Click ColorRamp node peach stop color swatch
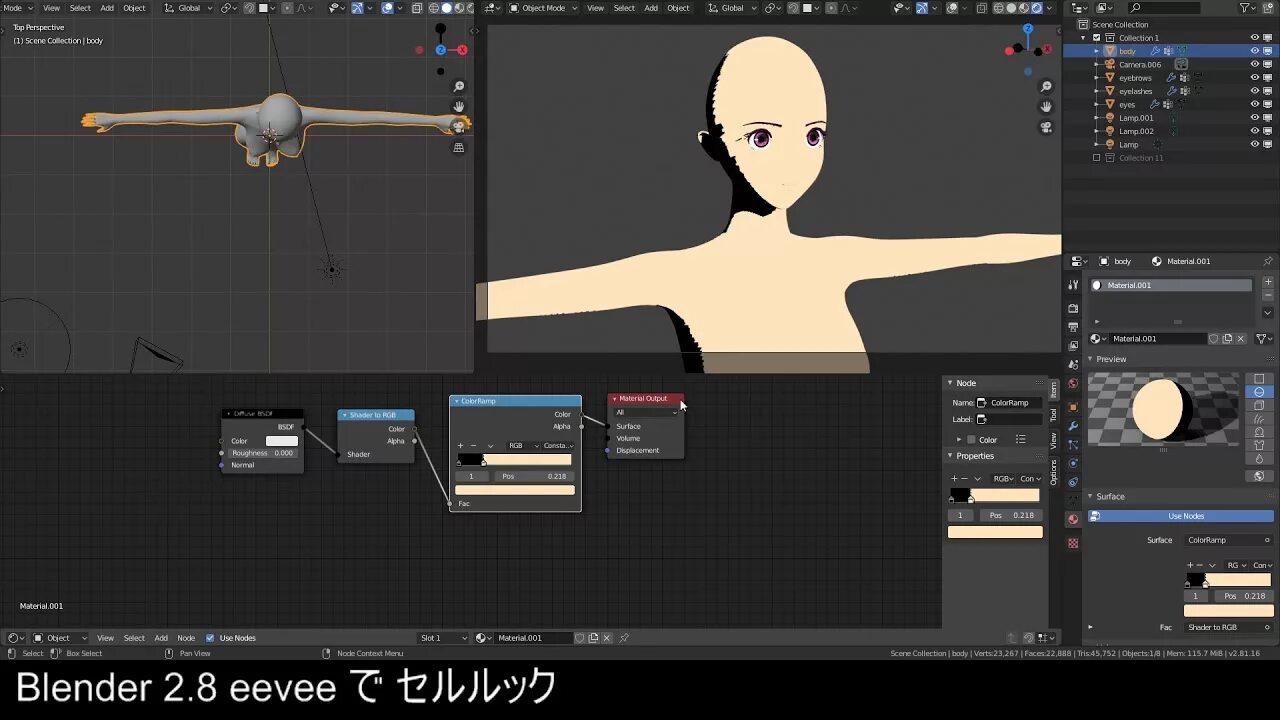Viewport: 1280px width, 720px height. click(514, 490)
